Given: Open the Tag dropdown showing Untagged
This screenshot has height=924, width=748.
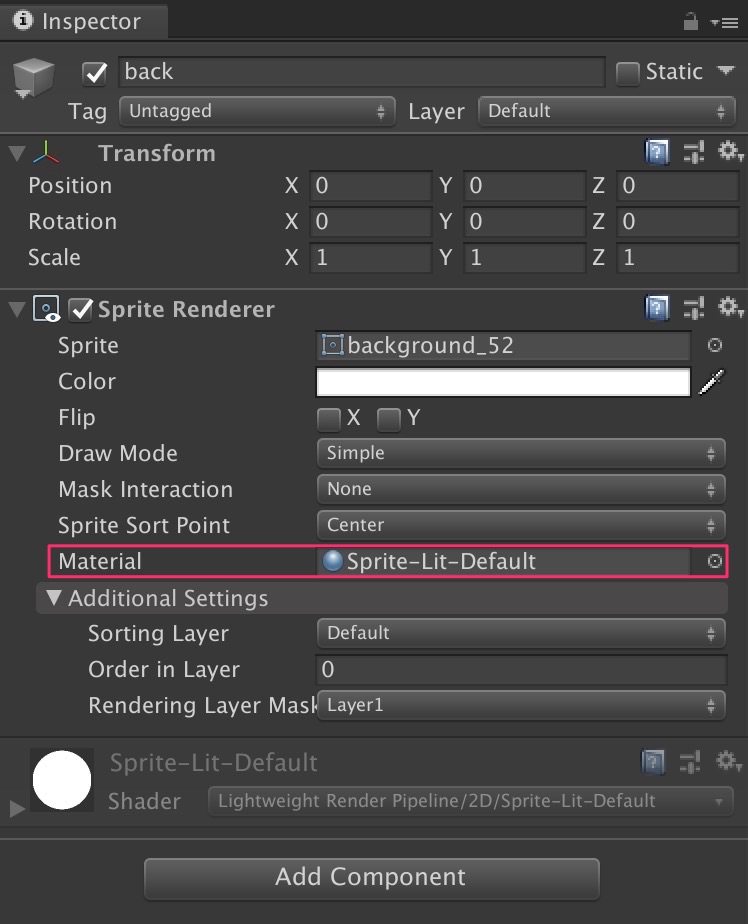Looking at the screenshot, I should pos(256,111).
